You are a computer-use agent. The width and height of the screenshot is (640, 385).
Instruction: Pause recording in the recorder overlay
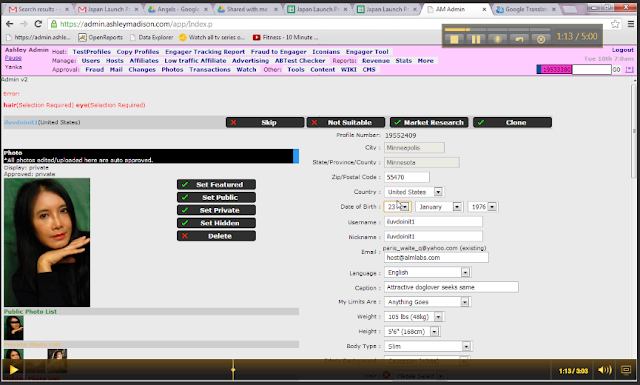pos(476,39)
